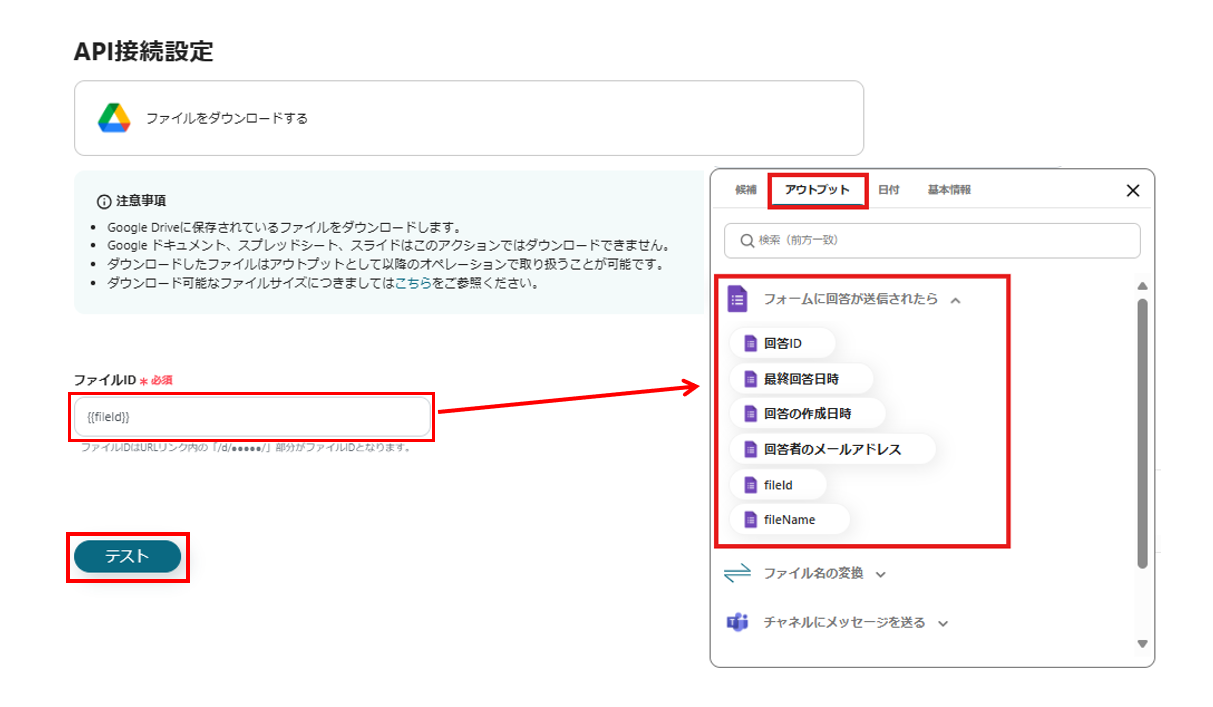Click the popup vertical scrollbar thumb
Screen dimensions: 1213x707
click(x=1142, y=432)
